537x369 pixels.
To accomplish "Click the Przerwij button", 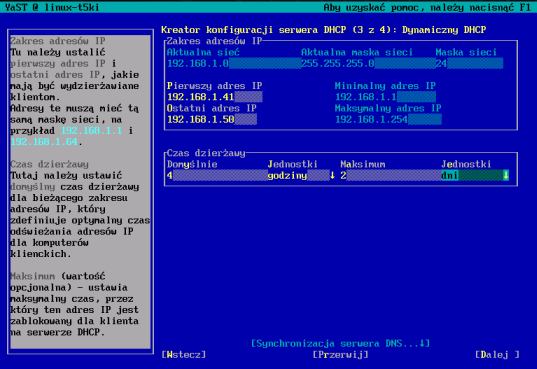I will (x=340, y=355).
